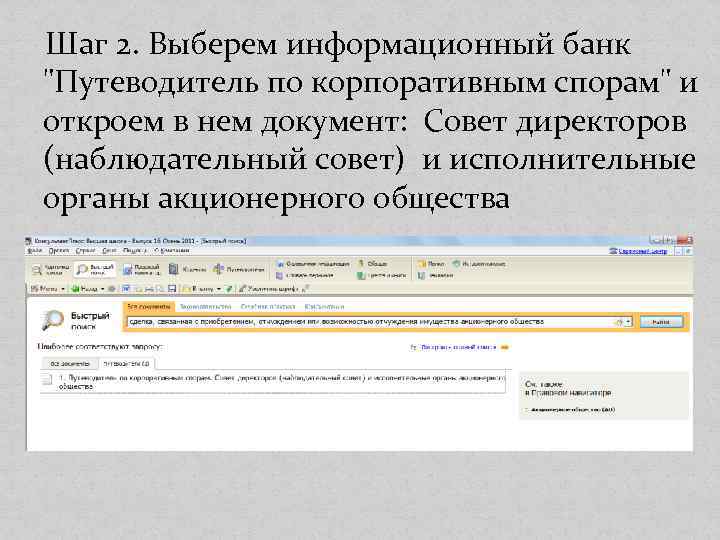This screenshot has height=540, width=720.
Task: Open the Помощь menu
Action: [x=134, y=251]
